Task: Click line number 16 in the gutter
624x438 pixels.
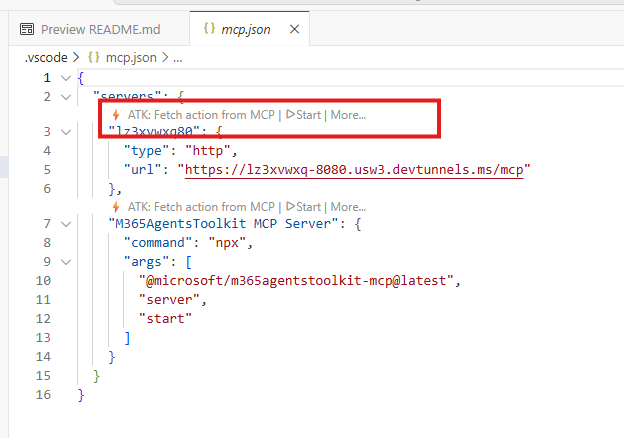Action: point(43,395)
